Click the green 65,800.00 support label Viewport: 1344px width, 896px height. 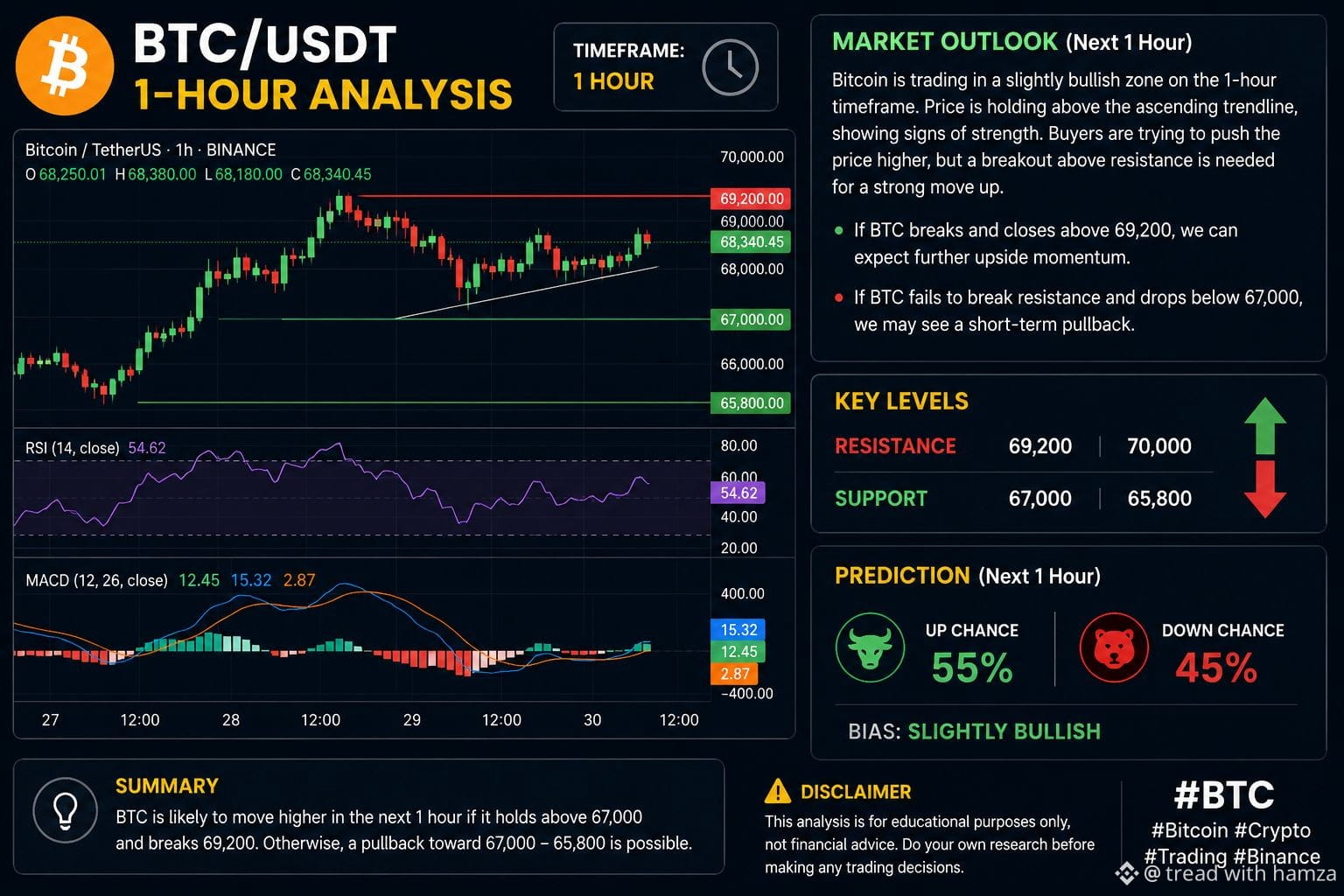(x=752, y=402)
